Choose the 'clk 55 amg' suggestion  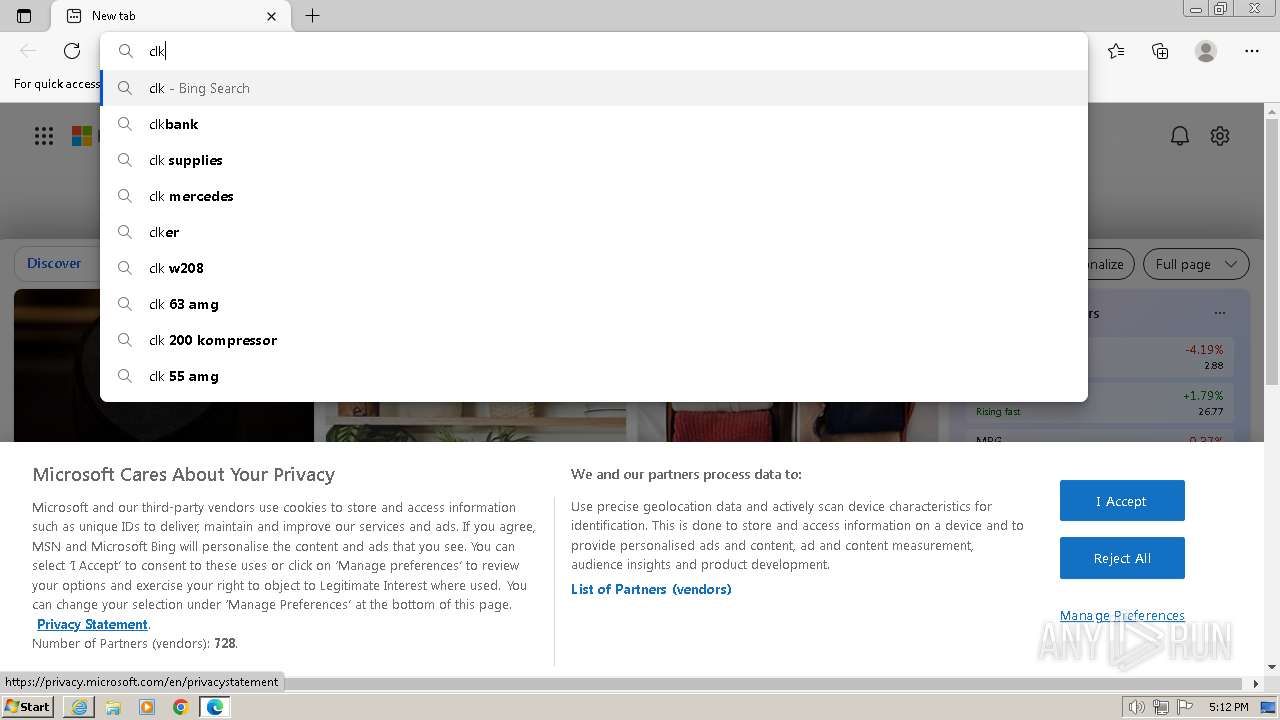594,376
